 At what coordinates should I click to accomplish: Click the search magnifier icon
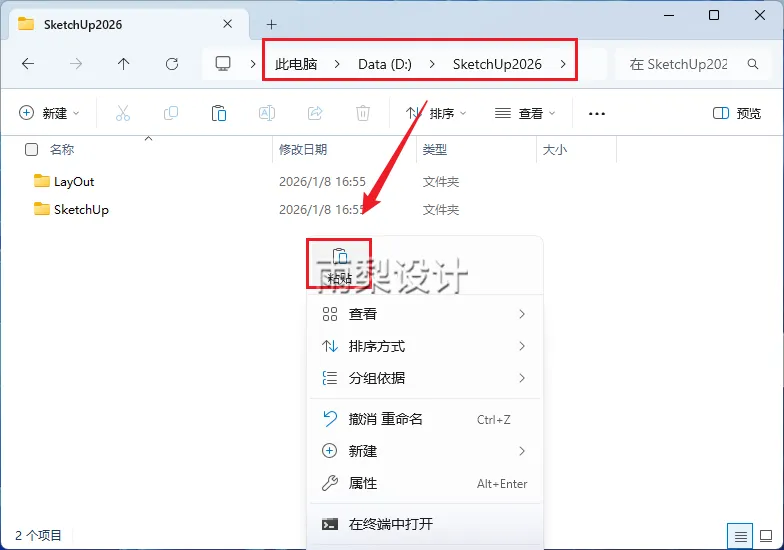pos(752,64)
